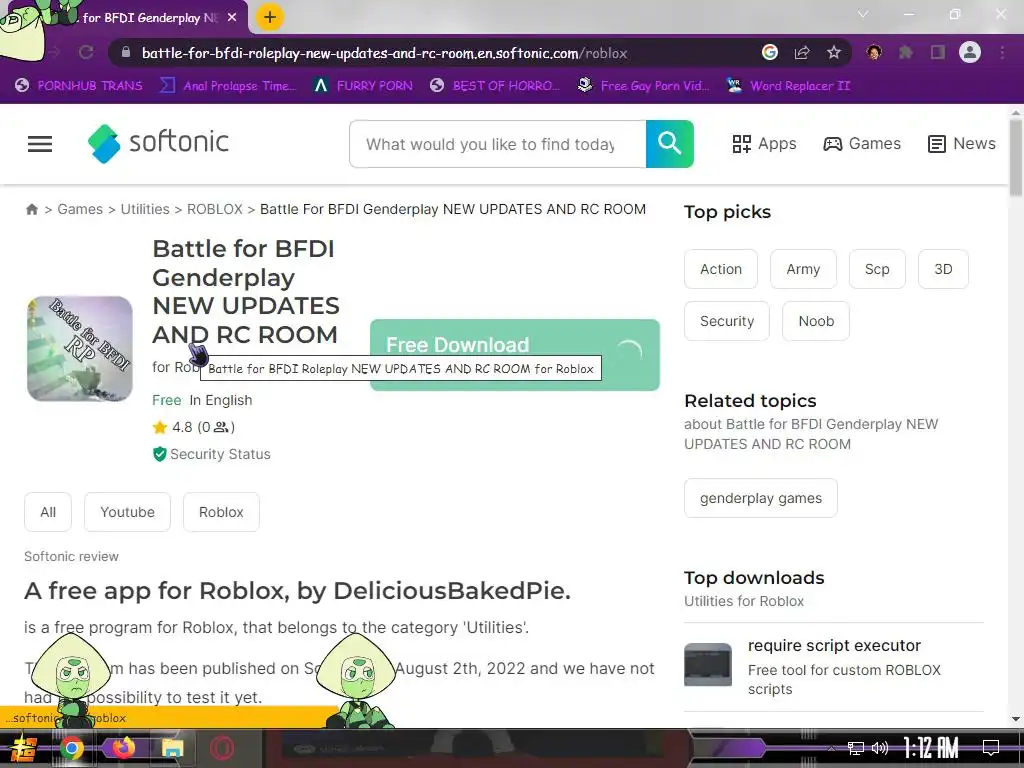Click the scrollbar down arrow

1016,719
